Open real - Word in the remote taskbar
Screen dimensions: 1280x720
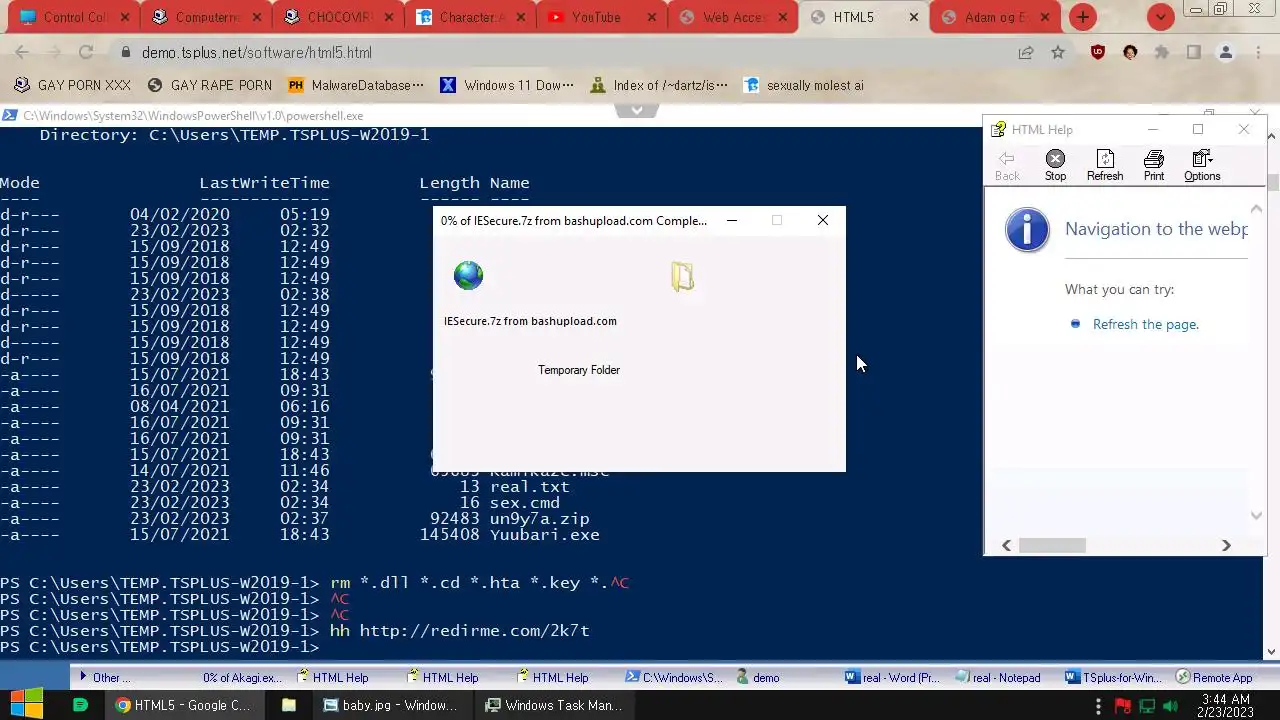(x=892, y=677)
